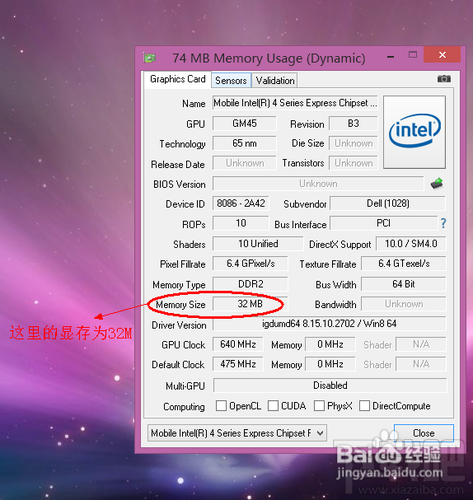Click the Texture Fillrate value 6.4 GTexel/s

coord(404,264)
